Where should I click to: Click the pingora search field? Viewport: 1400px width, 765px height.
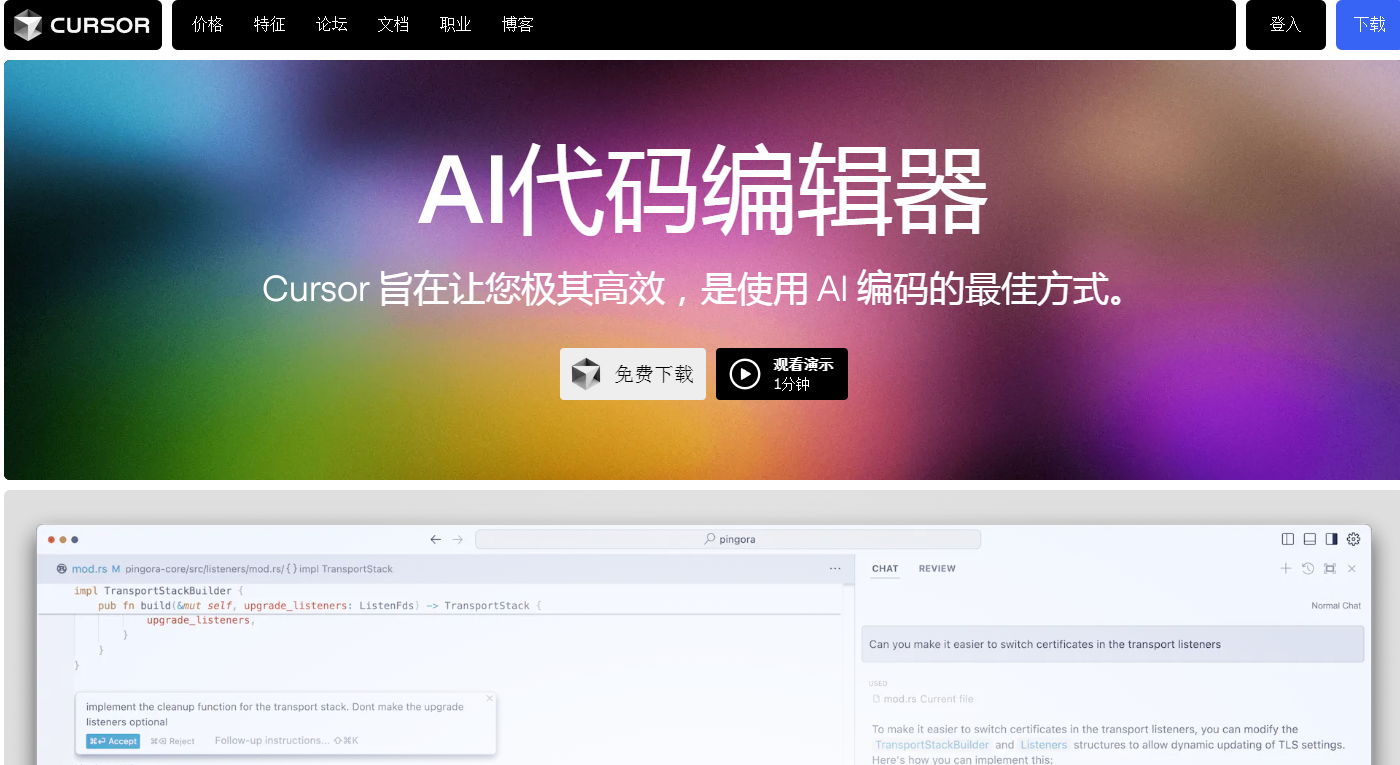[728, 539]
